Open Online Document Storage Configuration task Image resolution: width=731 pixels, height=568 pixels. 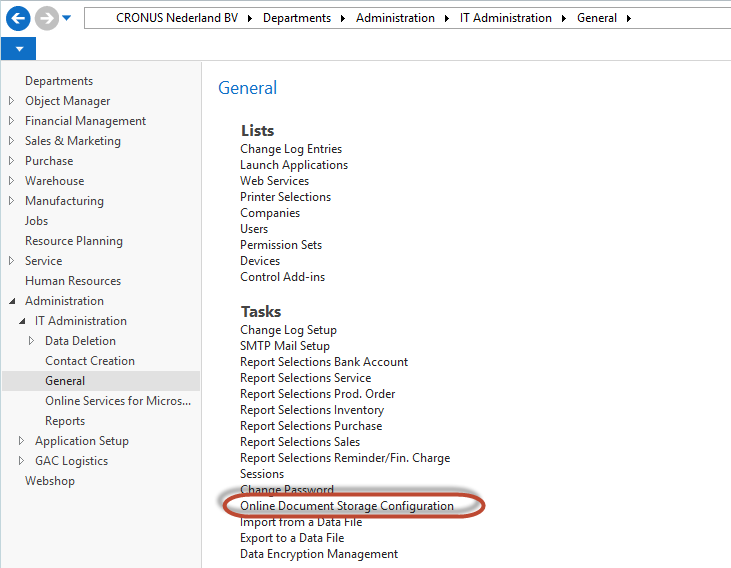pyautogui.click(x=347, y=506)
